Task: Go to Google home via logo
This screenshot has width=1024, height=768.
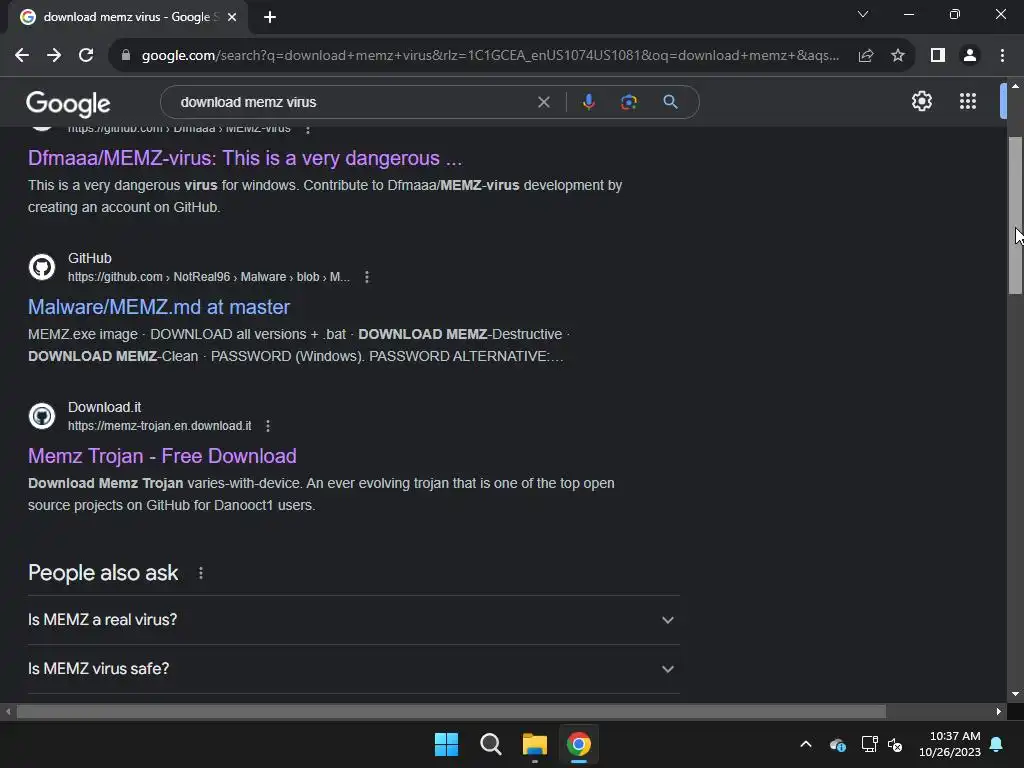Action: pos(68,103)
